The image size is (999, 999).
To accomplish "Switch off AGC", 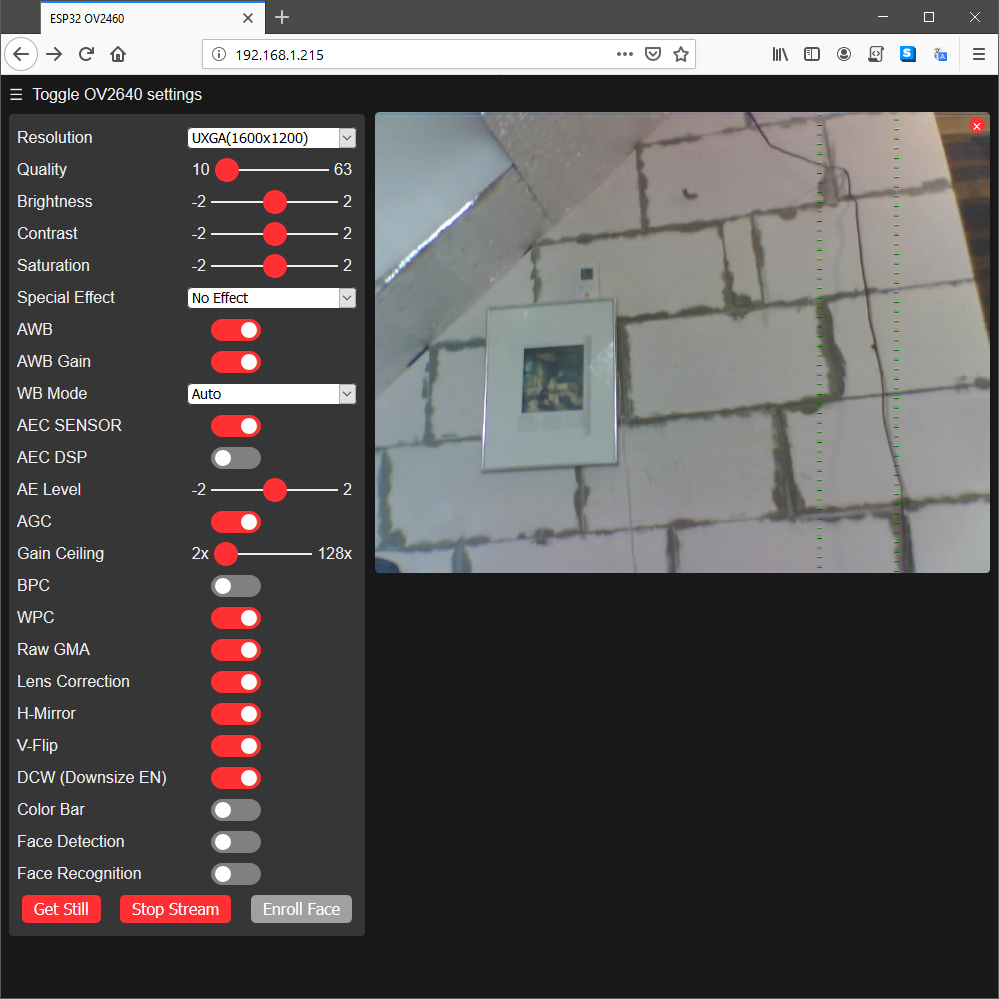I will (236, 522).
